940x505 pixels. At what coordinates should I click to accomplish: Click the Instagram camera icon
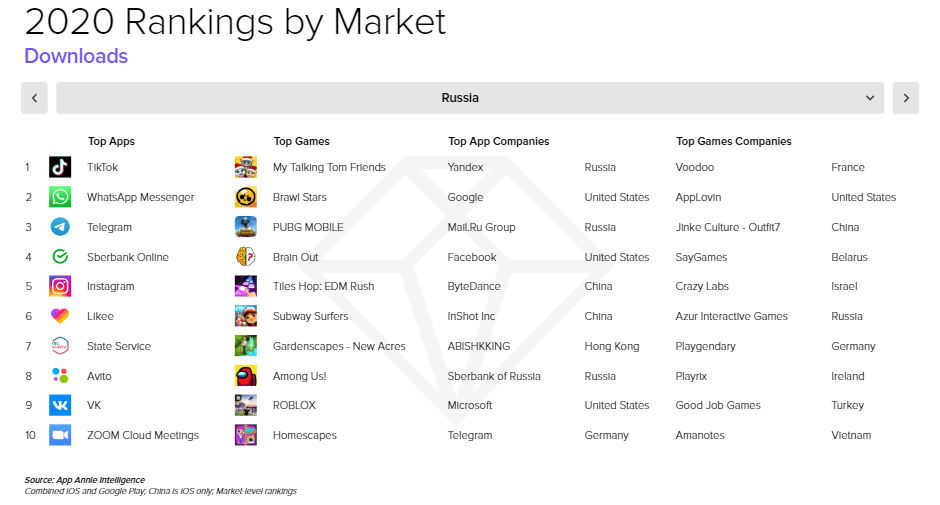pos(60,286)
